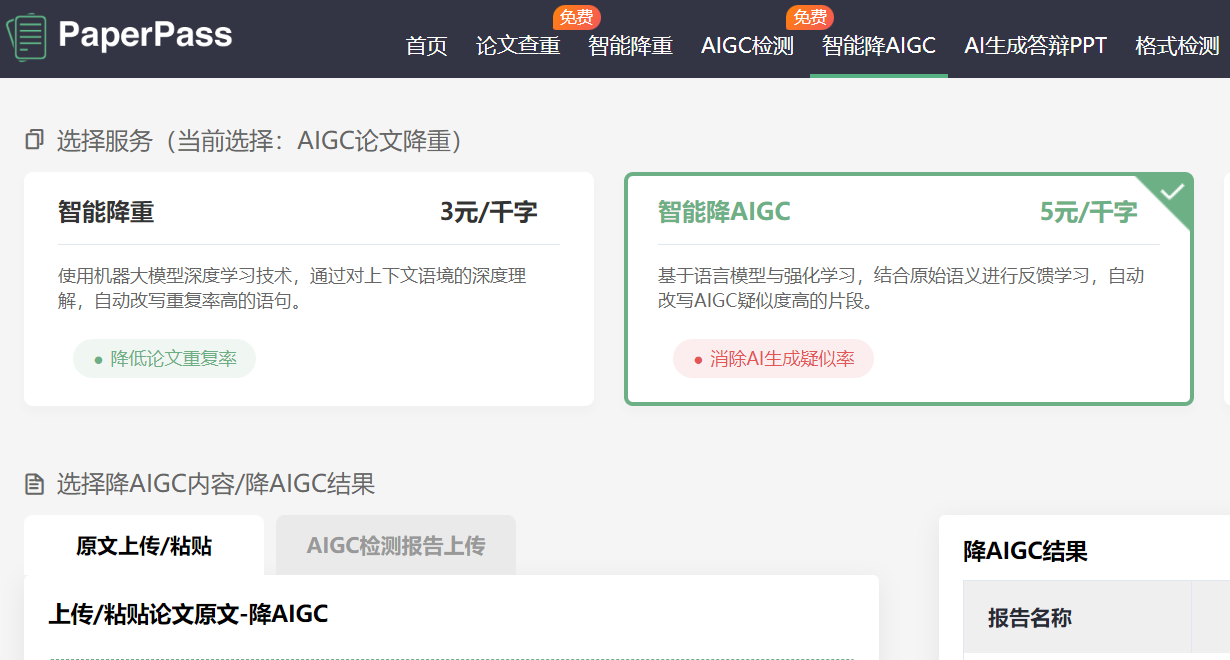Click the 报告名称 column header
This screenshot has width=1230, height=660.
click(1030, 618)
